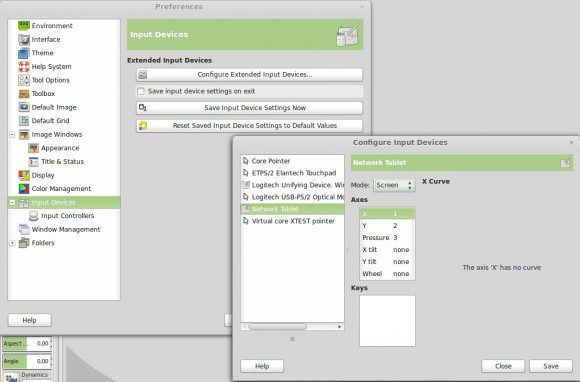Click Help button in Configure Input Devices
580x382 pixels.
tap(262, 366)
